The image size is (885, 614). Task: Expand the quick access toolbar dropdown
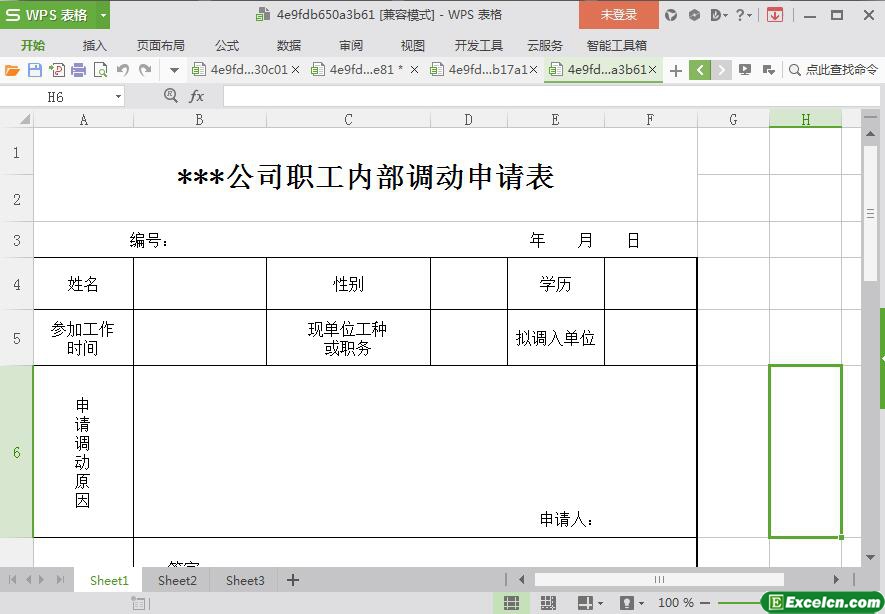(x=174, y=71)
